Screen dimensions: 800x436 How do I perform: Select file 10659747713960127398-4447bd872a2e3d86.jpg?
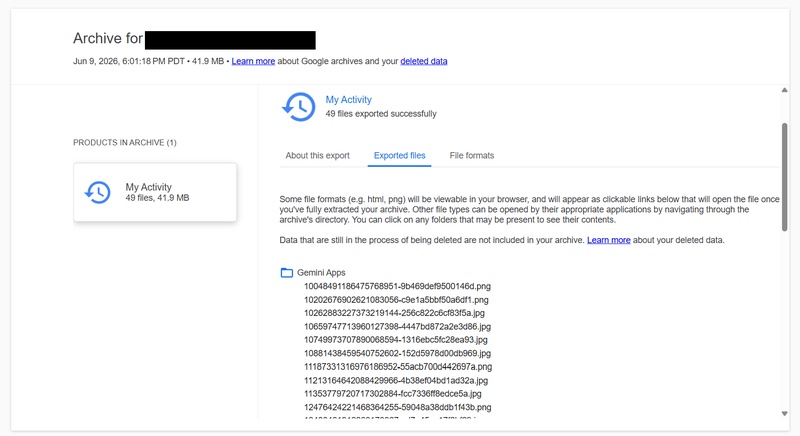397,327
